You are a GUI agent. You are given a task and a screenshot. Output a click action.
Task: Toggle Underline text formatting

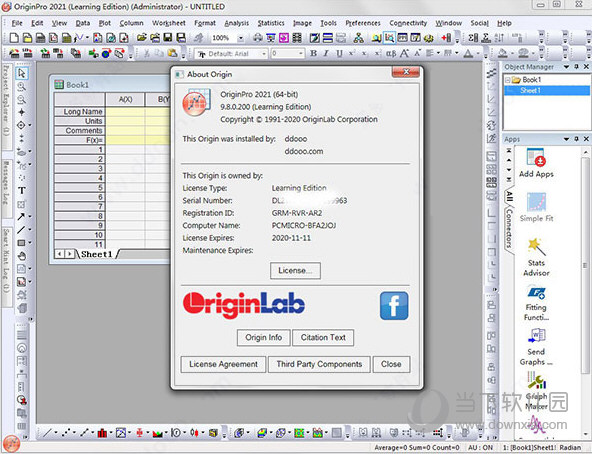339,54
